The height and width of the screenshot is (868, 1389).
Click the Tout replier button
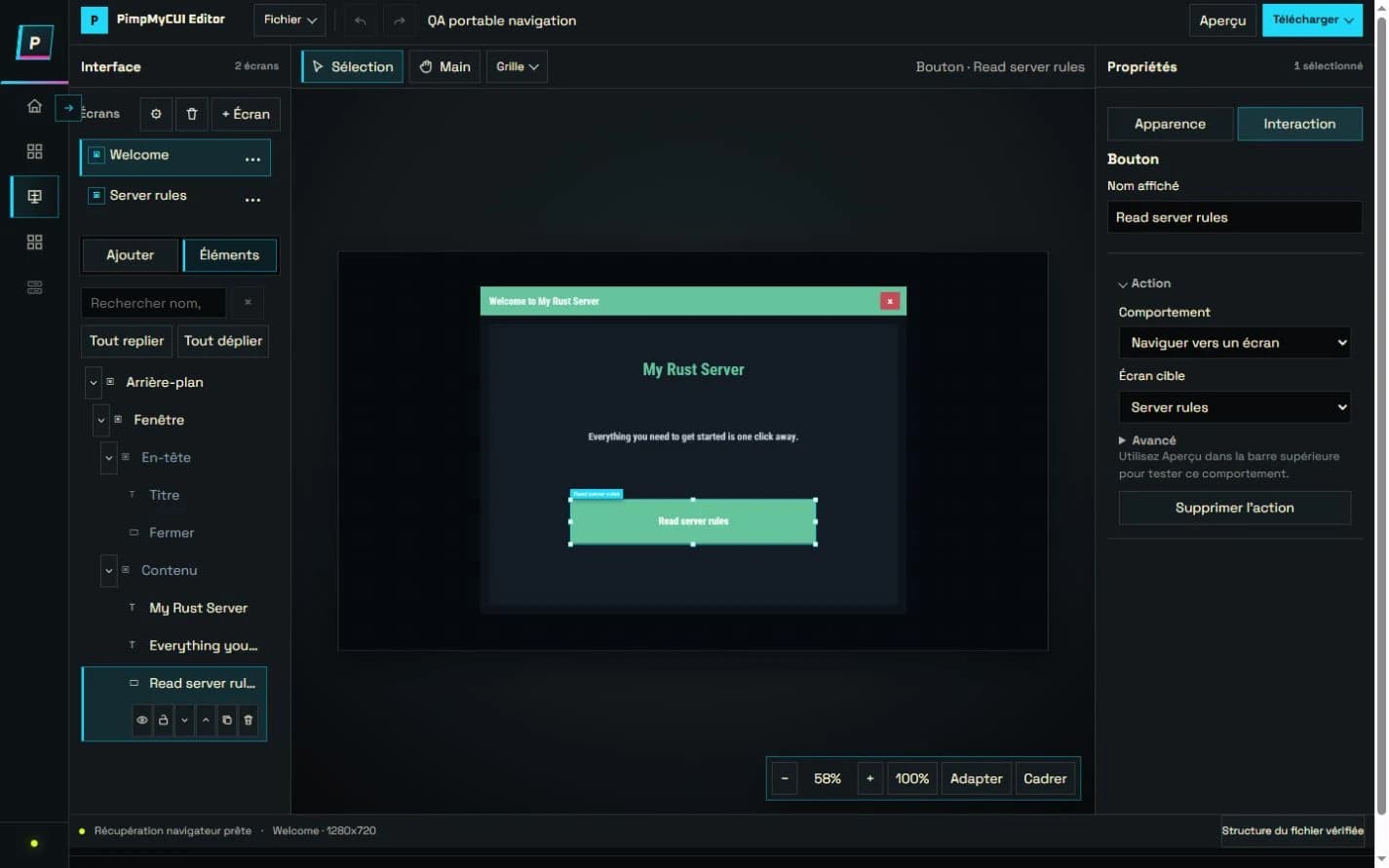127,341
